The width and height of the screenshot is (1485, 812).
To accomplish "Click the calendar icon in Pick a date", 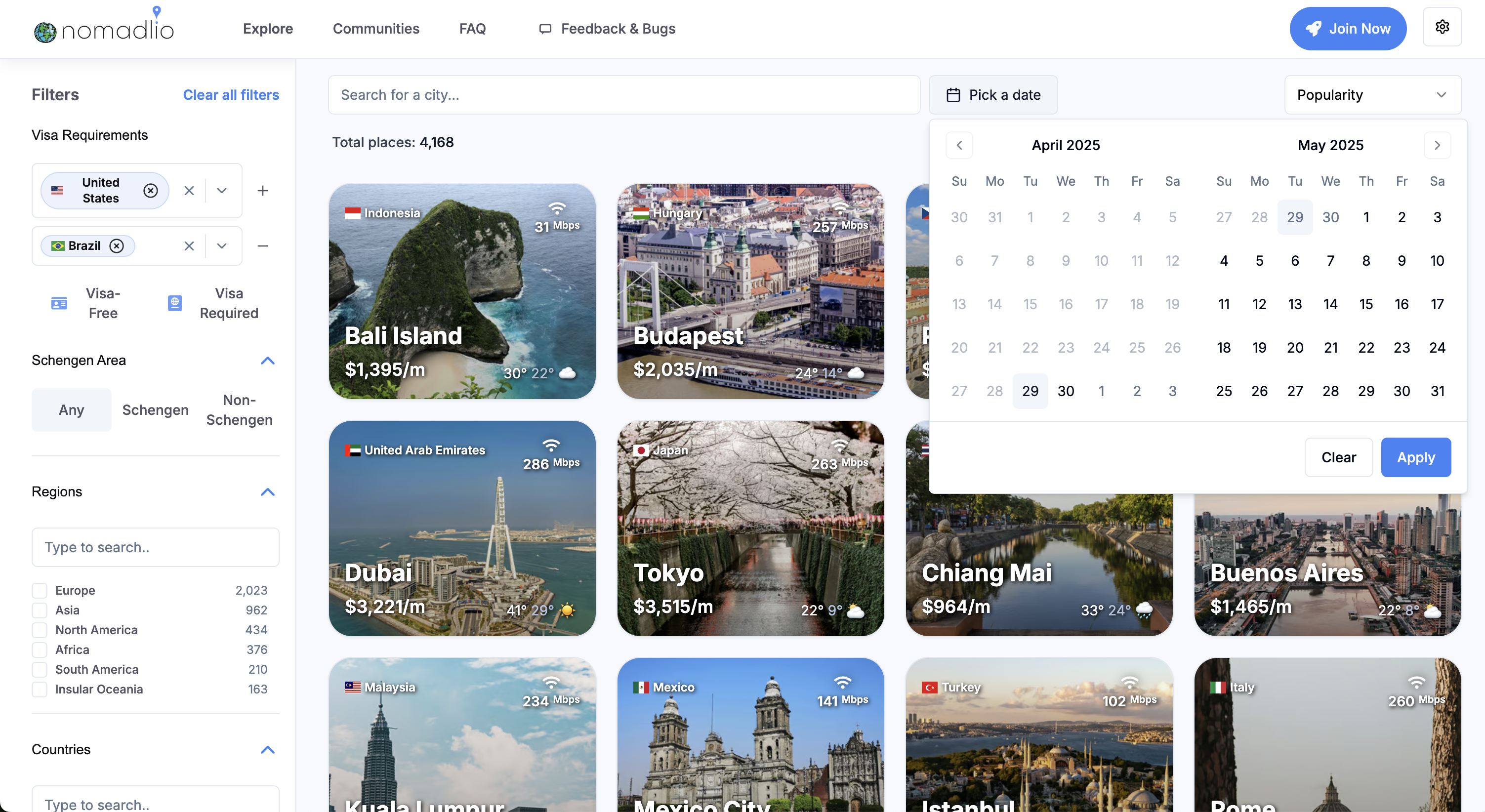I will (953, 95).
